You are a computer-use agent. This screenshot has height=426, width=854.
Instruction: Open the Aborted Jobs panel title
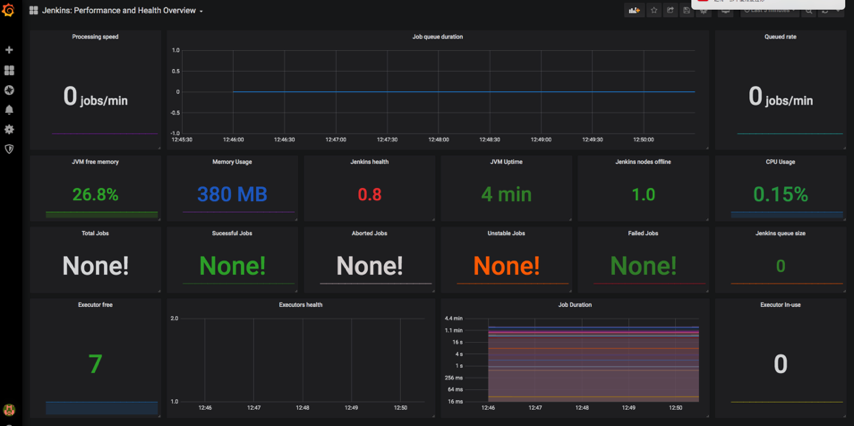tap(369, 233)
